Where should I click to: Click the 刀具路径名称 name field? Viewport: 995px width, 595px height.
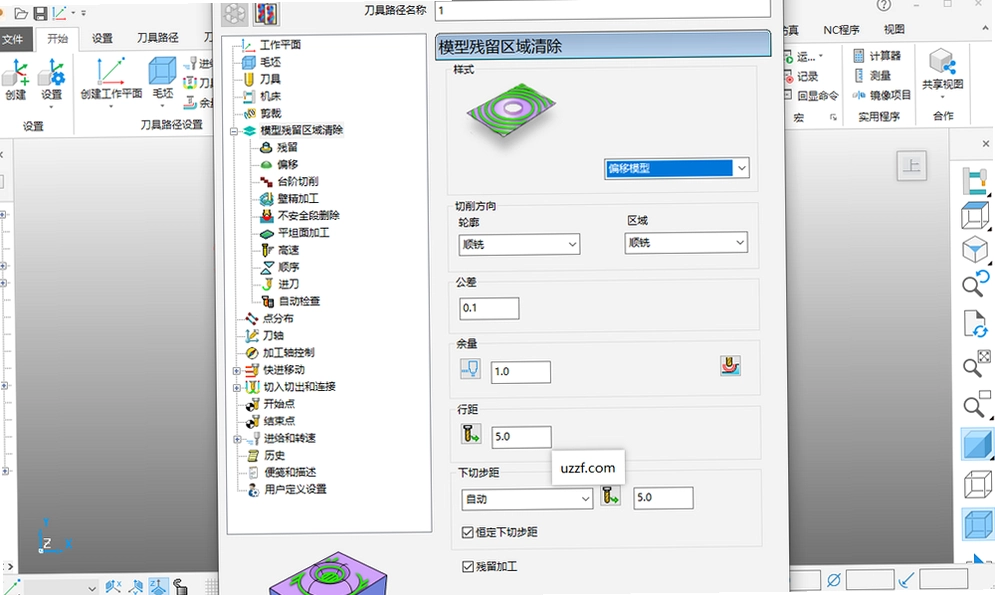pyautogui.click(x=602, y=10)
